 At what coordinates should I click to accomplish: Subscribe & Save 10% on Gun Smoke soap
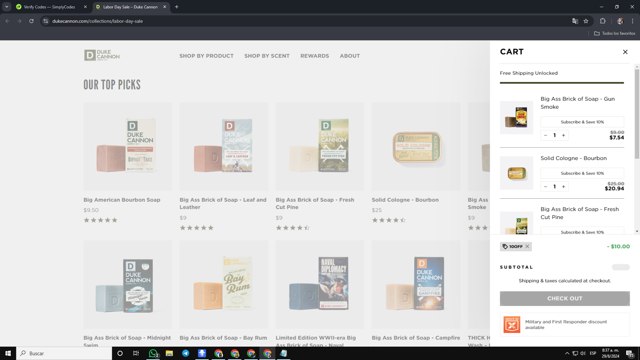click(582, 122)
